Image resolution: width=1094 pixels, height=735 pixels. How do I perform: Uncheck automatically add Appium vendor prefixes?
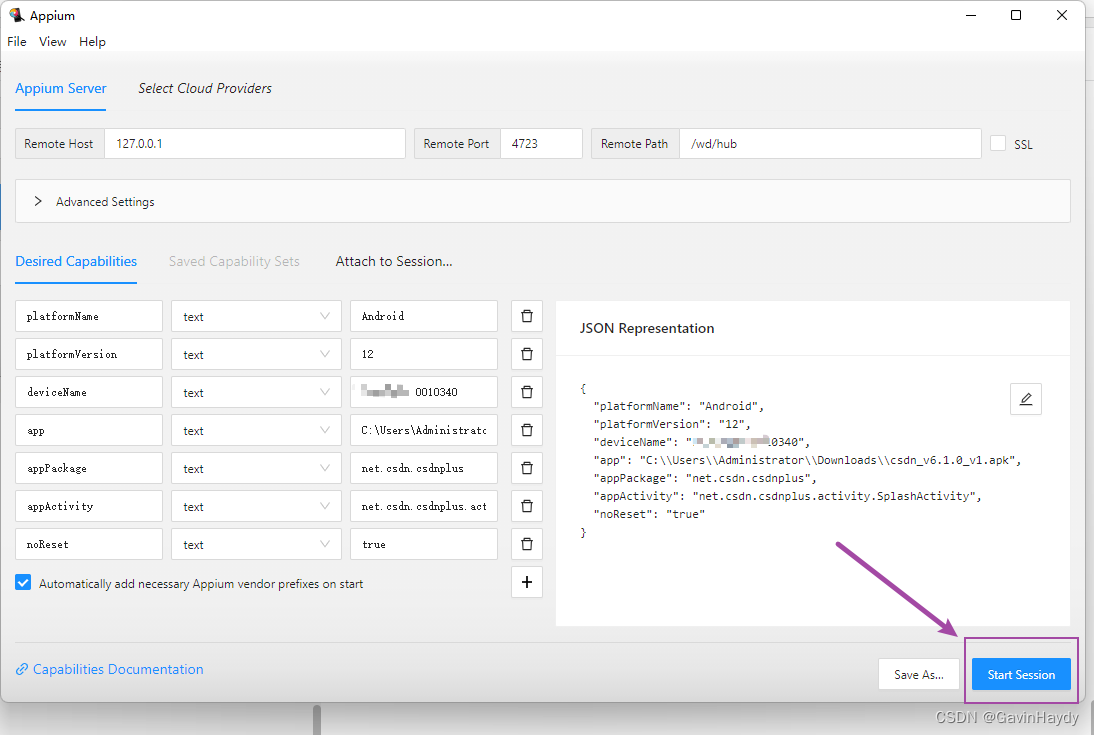(x=23, y=582)
